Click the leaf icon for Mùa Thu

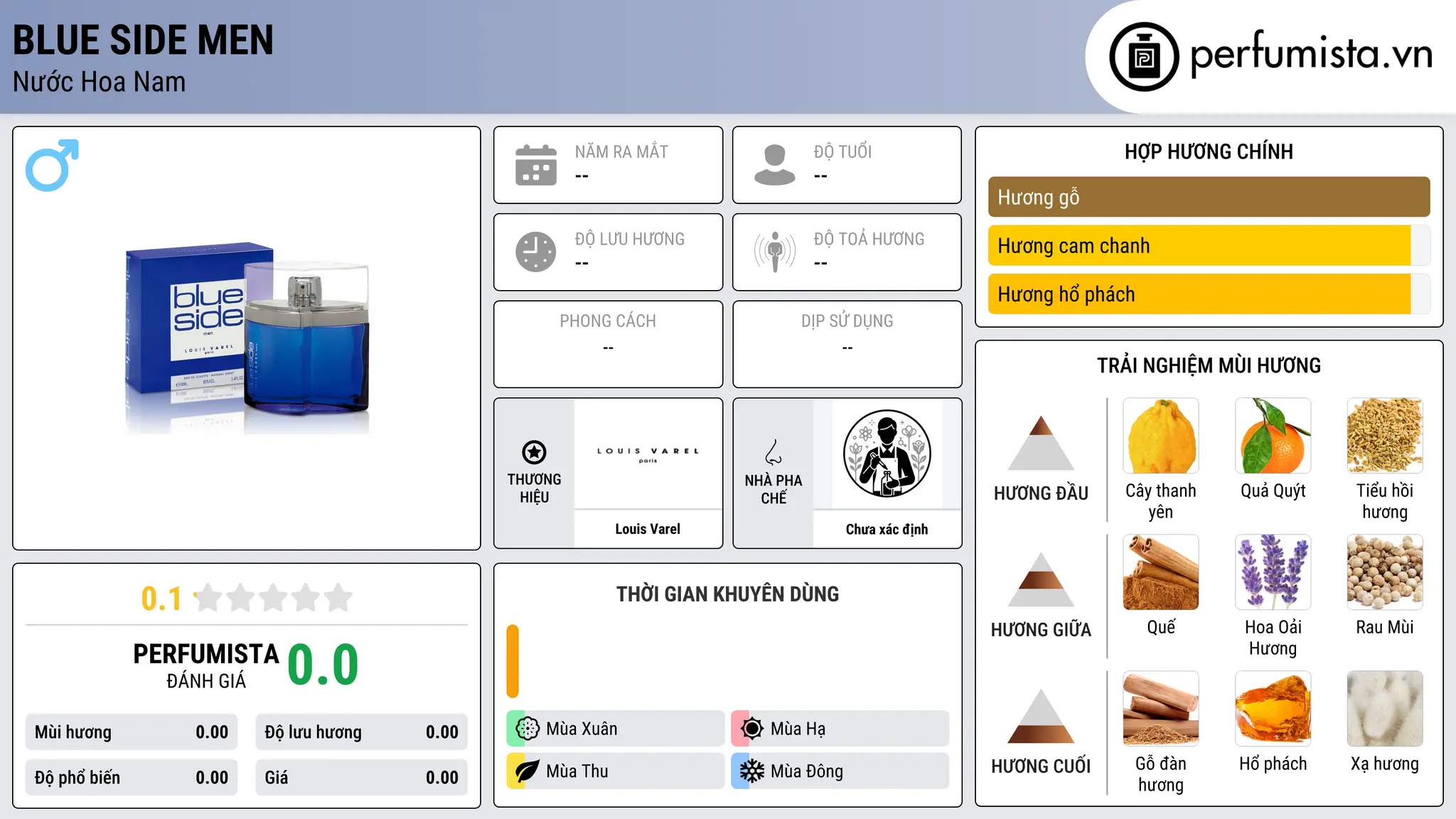(528, 771)
